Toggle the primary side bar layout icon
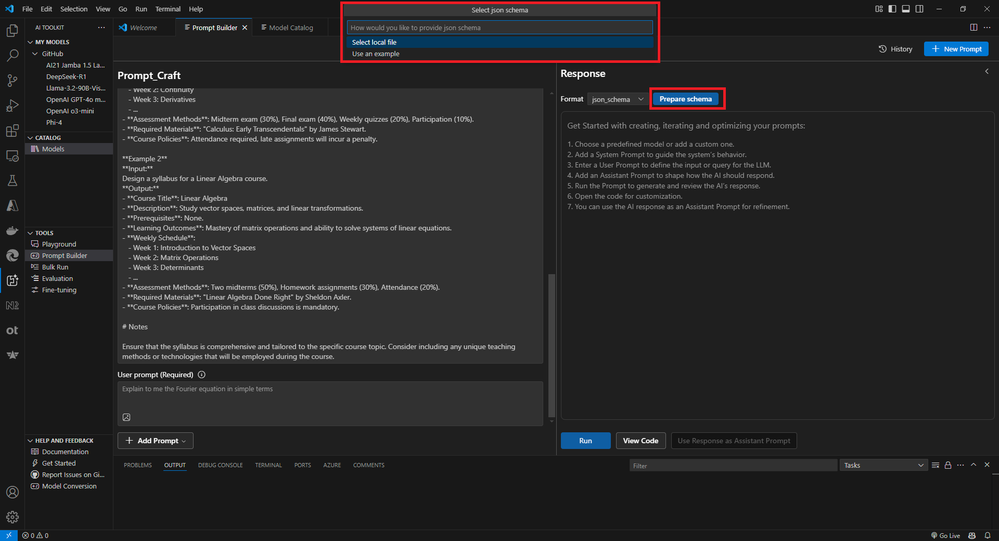 (x=892, y=9)
